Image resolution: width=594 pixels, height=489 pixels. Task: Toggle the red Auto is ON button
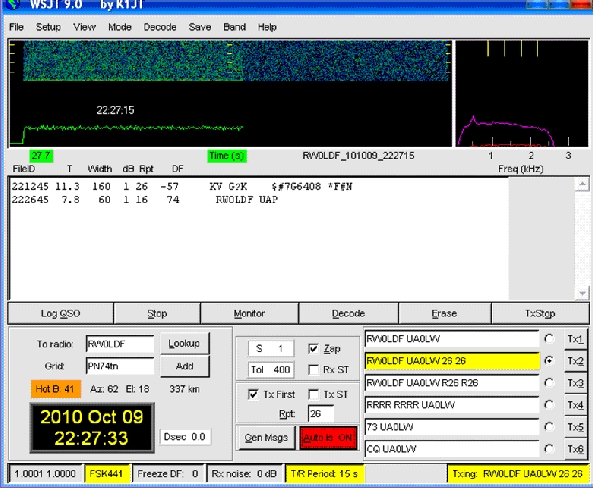[x=328, y=437]
